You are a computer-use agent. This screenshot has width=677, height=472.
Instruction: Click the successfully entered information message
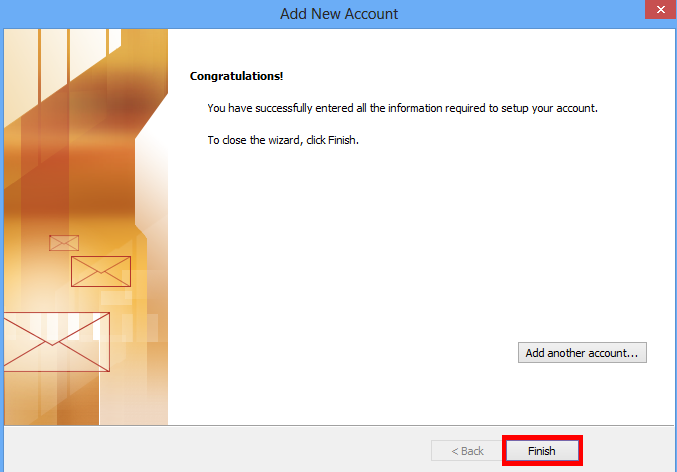400,108
